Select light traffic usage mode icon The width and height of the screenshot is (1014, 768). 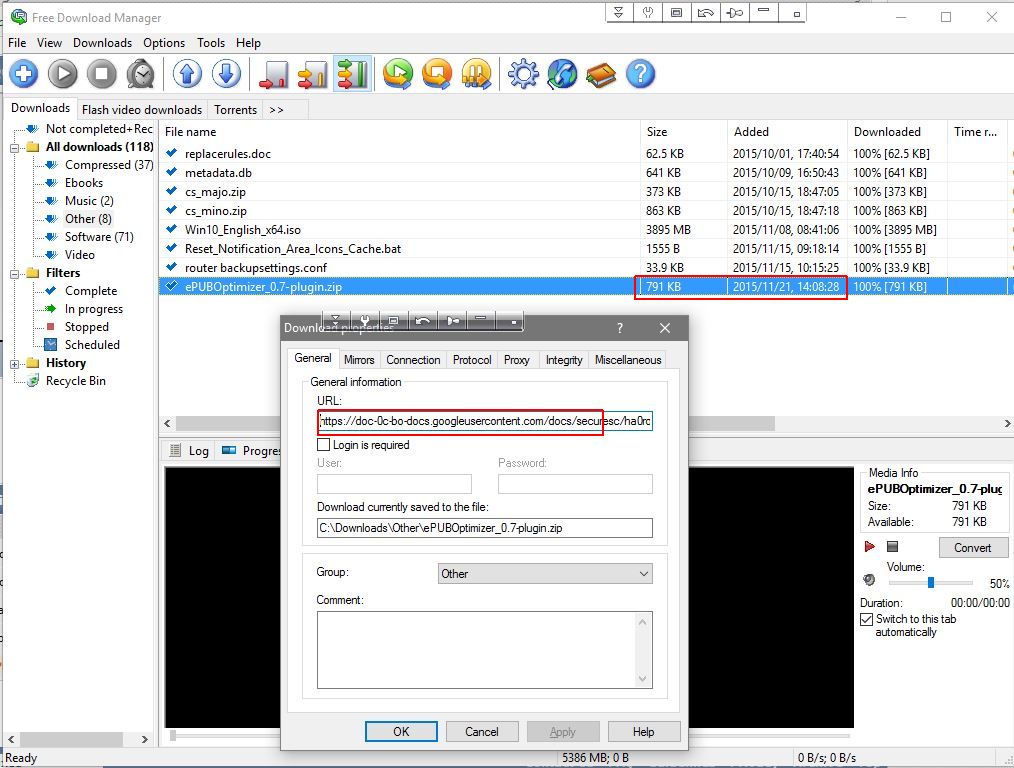click(274, 74)
